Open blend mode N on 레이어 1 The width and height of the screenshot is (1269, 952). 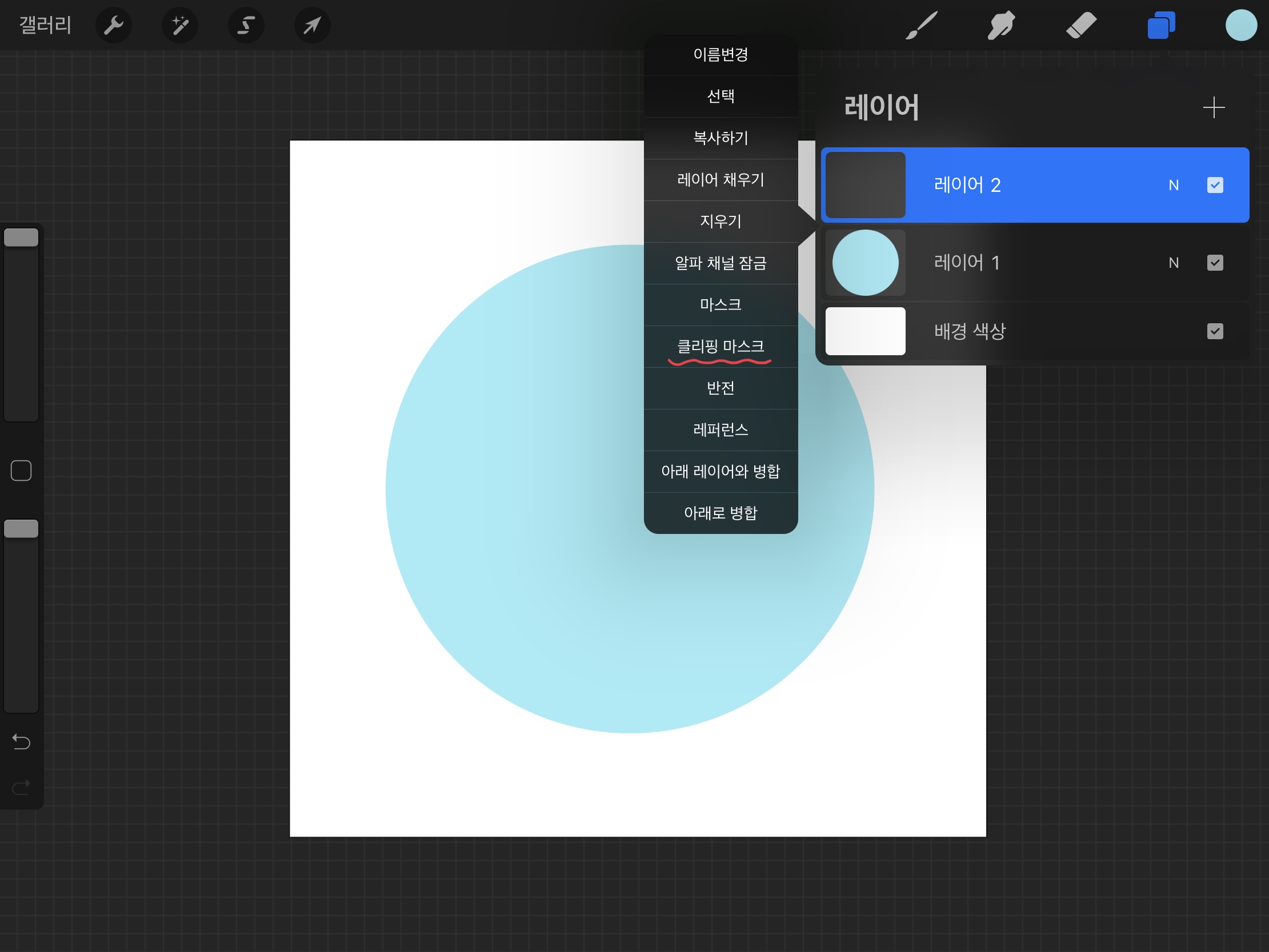point(1173,263)
